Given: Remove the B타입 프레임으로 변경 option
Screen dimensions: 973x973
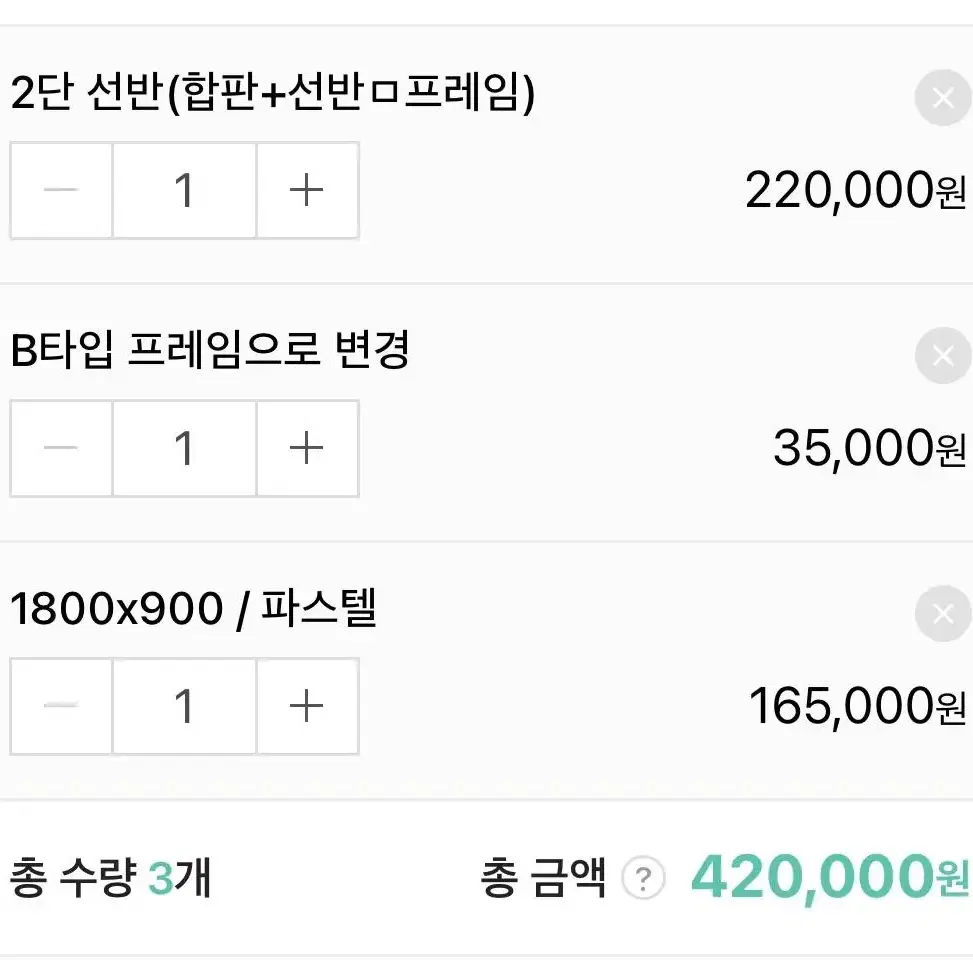Looking at the screenshot, I should click(x=943, y=356).
